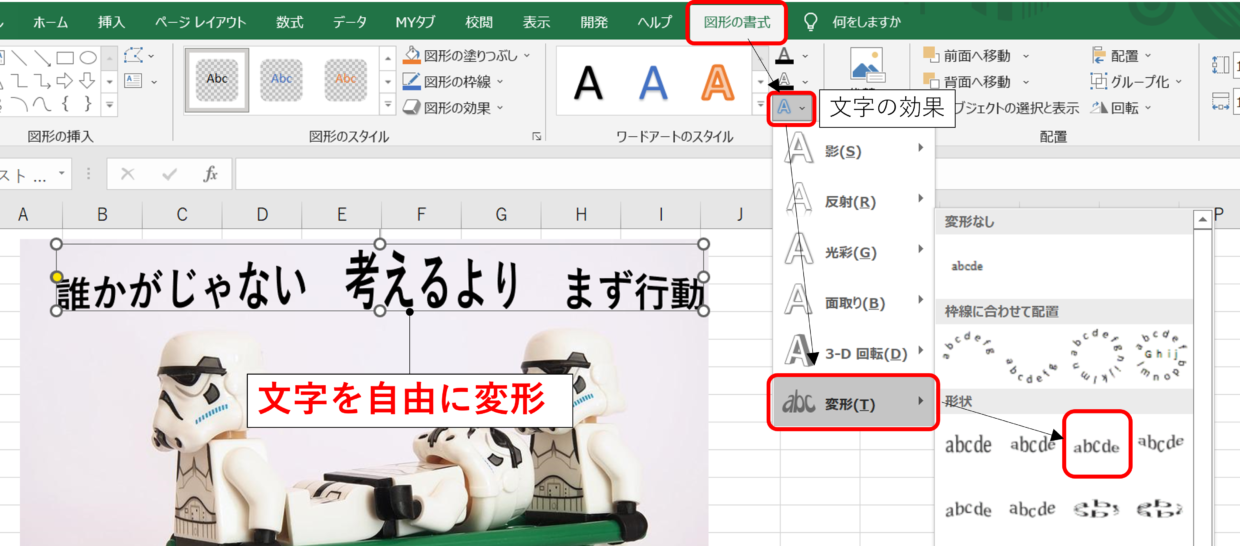
Task: Open the 文字の効果 text effects button
Action: pyautogui.click(x=791, y=106)
